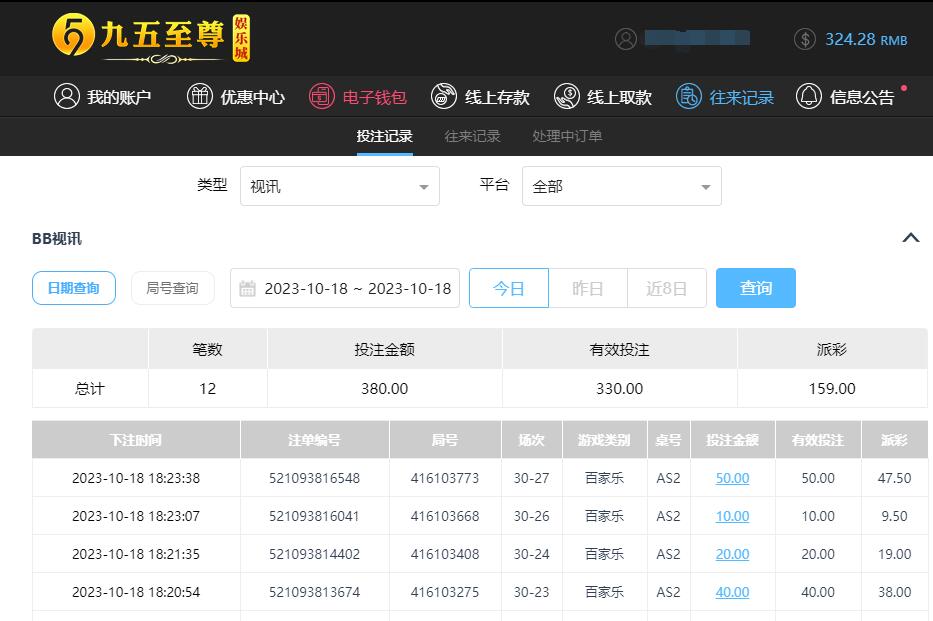The height and width of the screenshot is (621, 933).
Task: Click the 324.28 RMB balance
Action: click(x=866, y=39)
